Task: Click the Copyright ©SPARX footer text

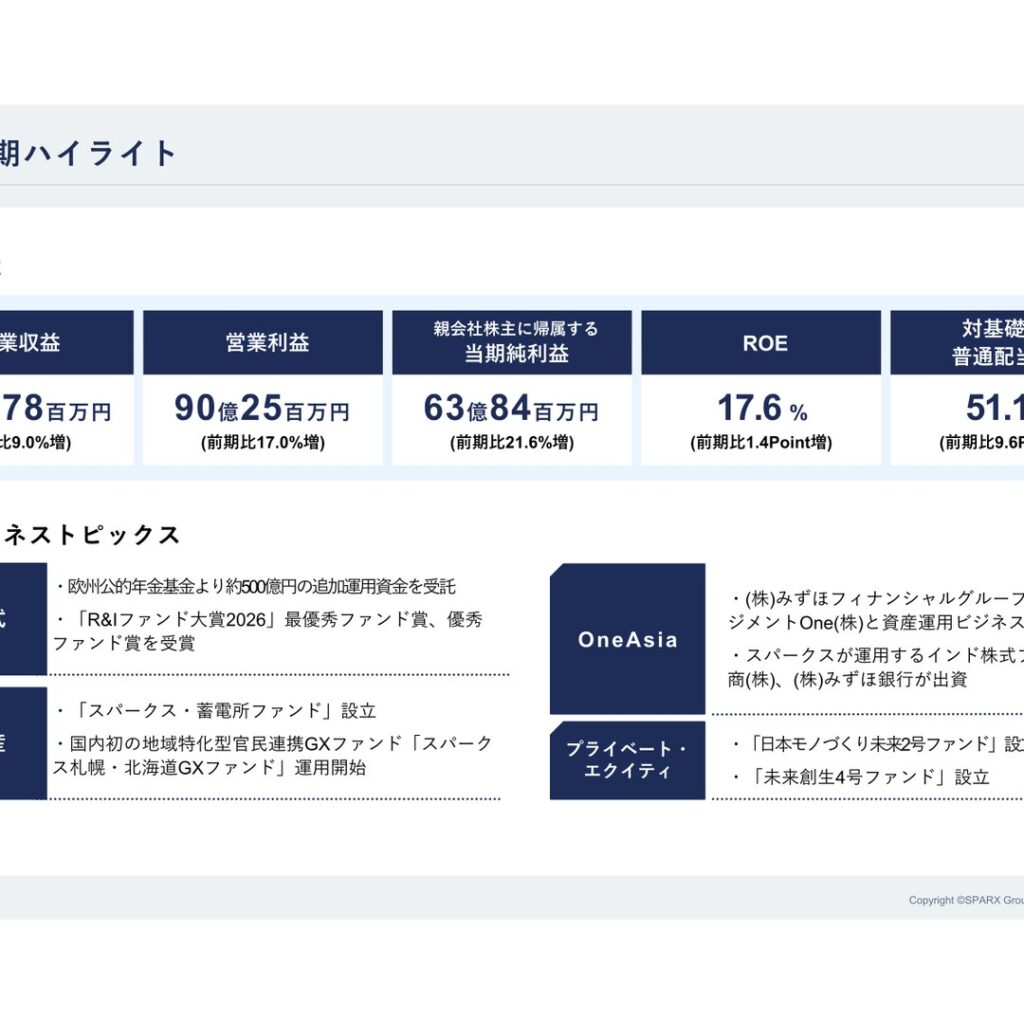Action: click(x=966, y=900)
